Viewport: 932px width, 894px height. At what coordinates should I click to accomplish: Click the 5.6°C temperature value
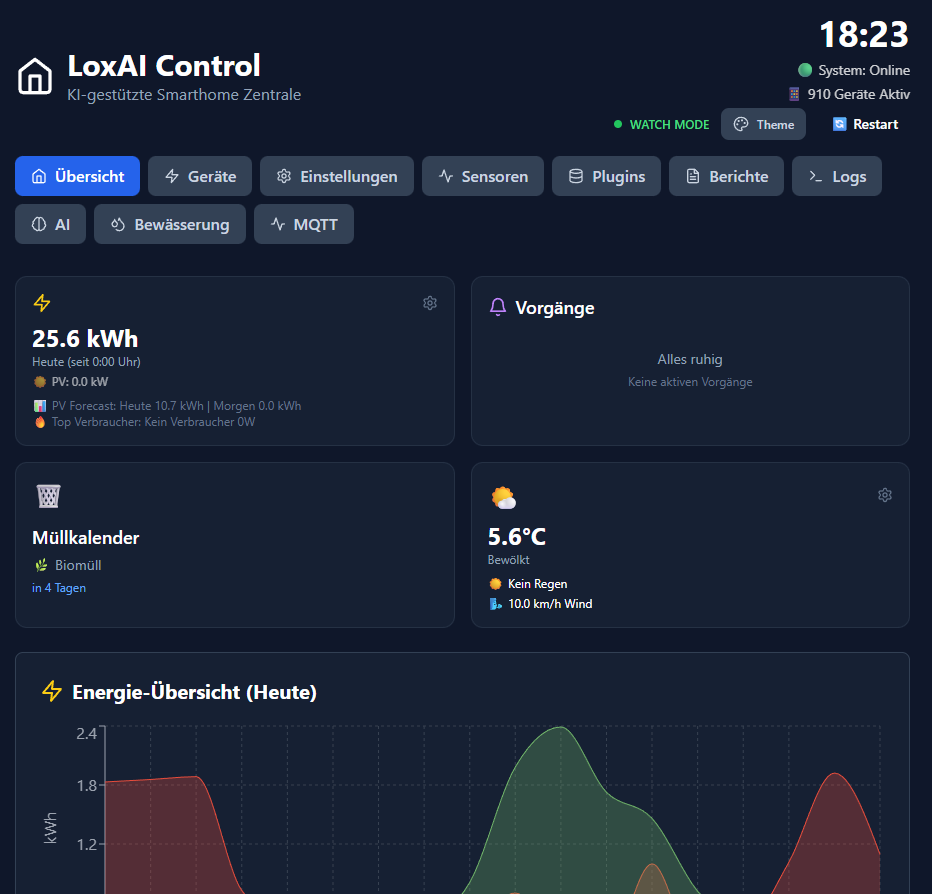517,537
